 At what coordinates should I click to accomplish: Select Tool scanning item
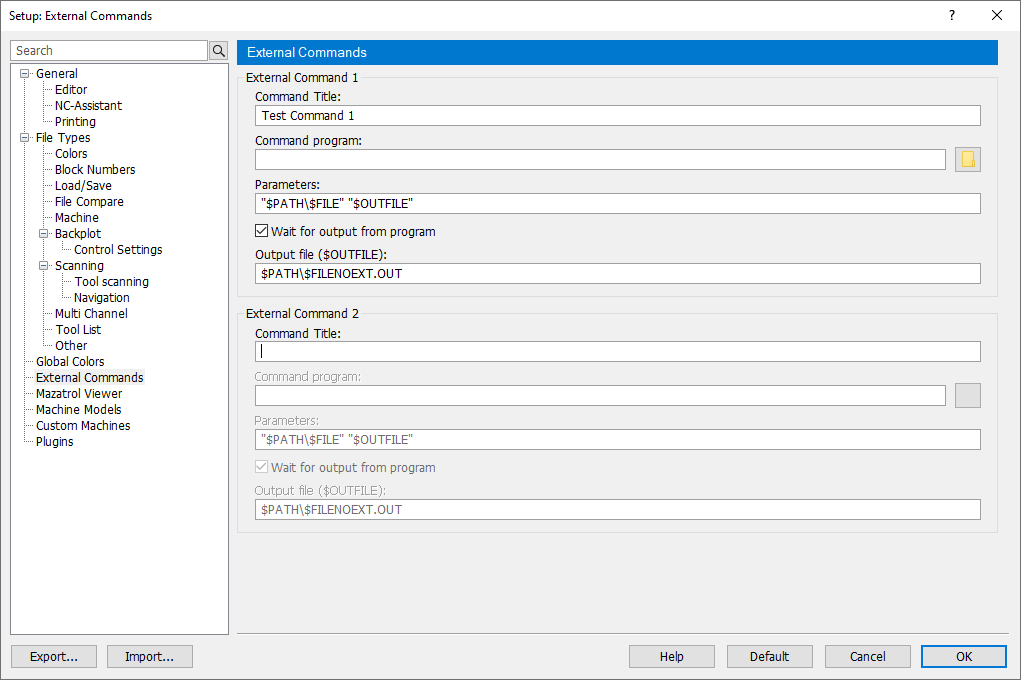pyautogui.click(x=111, y=281)
